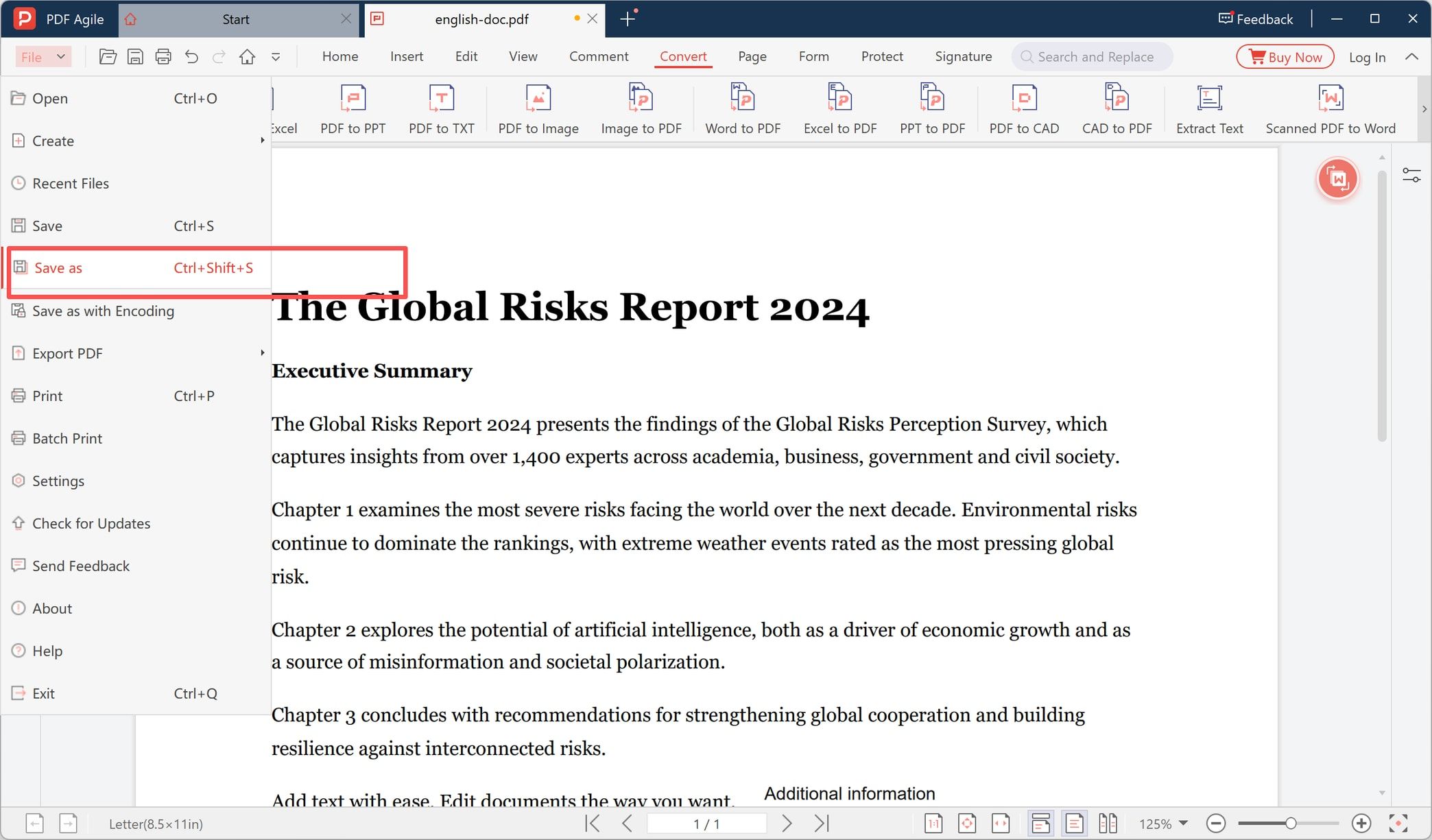Viewport: 1432px width, 840px height.
Task: Open the properties panel sliders icon
Action: [1411, 176]
